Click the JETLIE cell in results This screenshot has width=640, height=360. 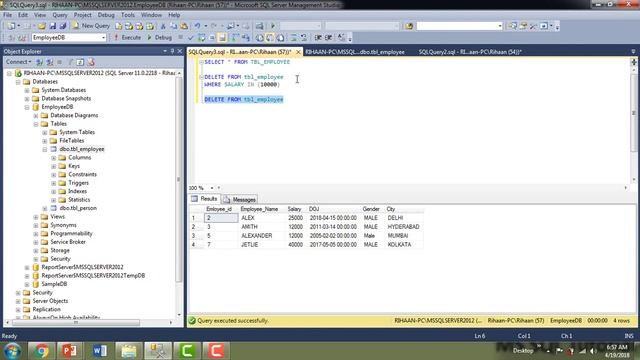(262, 245)
